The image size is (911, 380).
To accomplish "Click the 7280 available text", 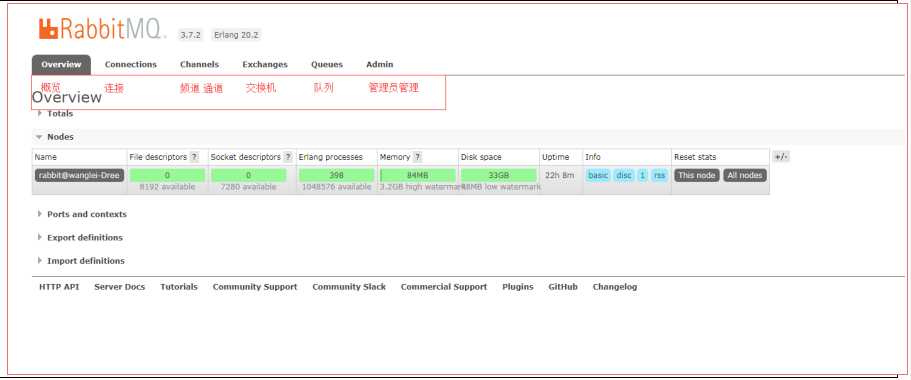I will [249, 187].
